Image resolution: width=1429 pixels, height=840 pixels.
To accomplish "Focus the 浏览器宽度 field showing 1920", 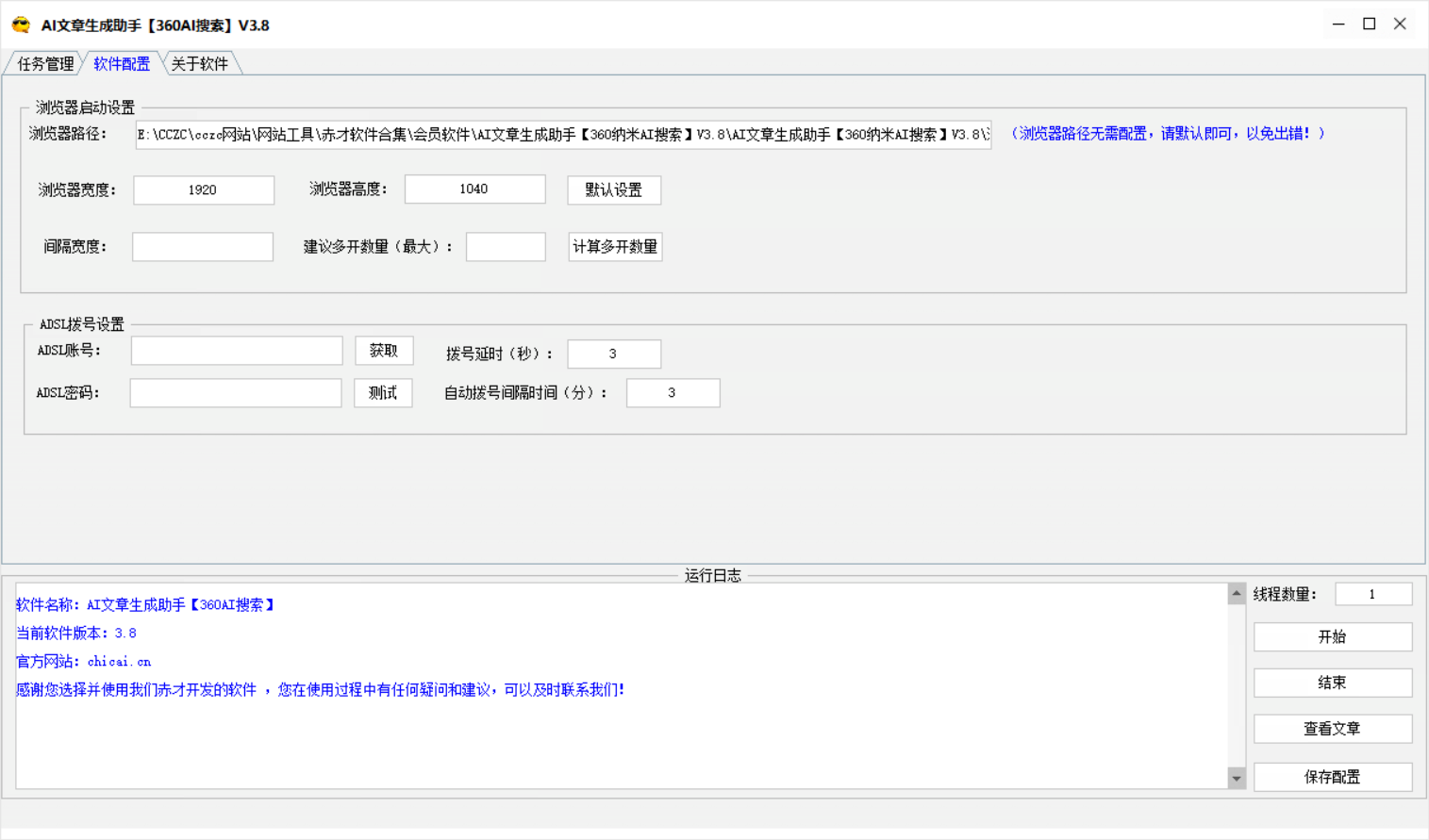I will pyautogui.click(x=203, y=189).
